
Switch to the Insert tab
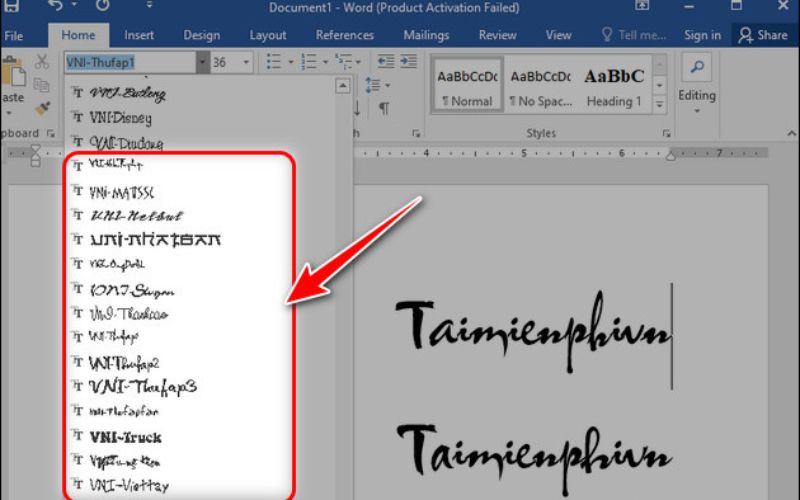139,35
